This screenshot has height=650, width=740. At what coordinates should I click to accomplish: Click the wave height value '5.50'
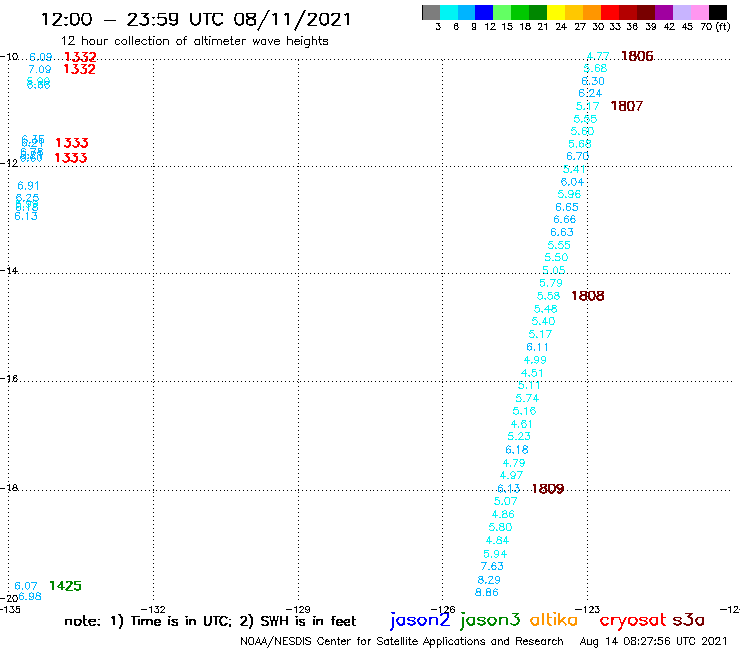click(556, 257)
